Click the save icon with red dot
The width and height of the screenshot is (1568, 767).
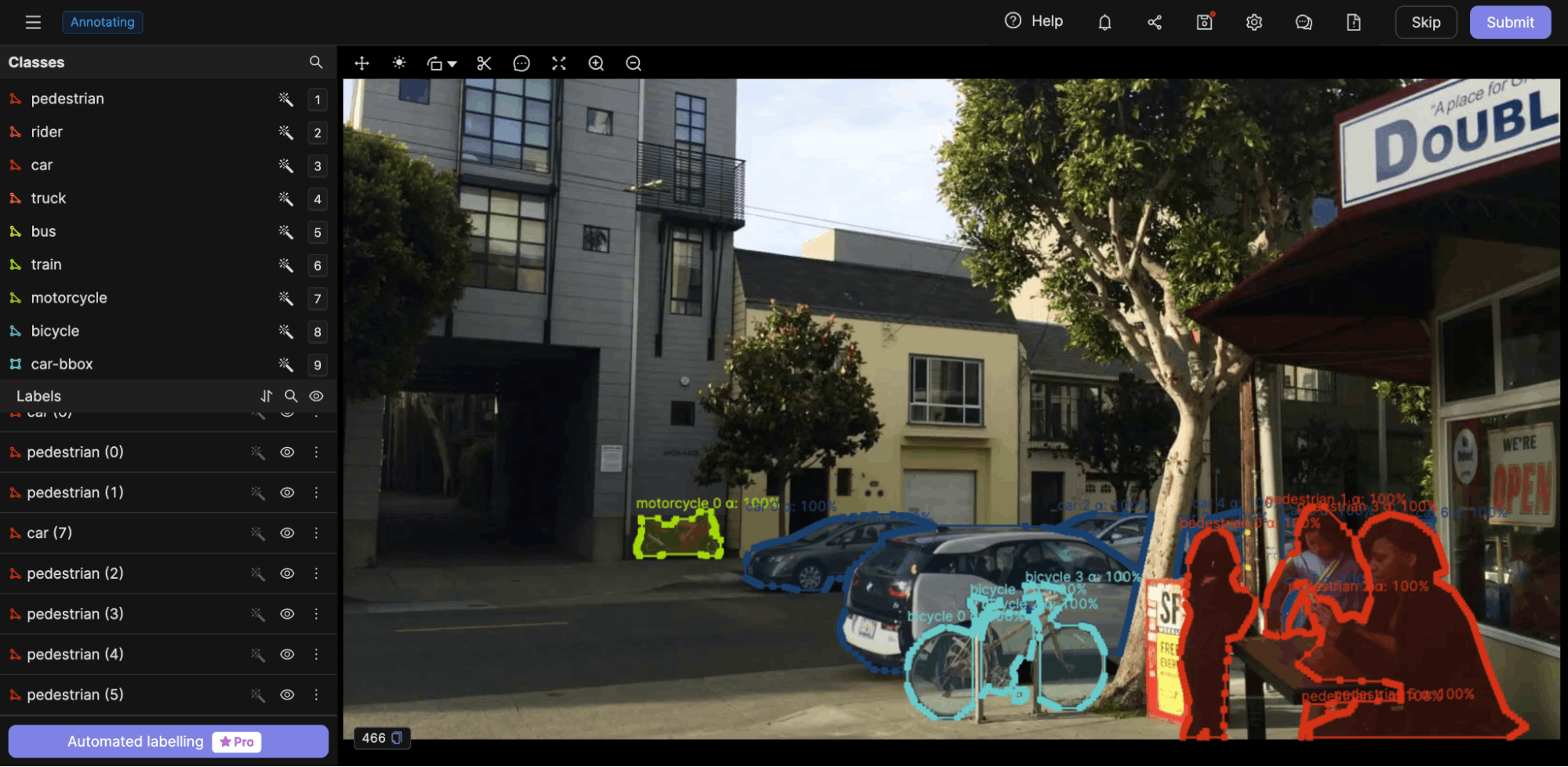pos(1205,21)
